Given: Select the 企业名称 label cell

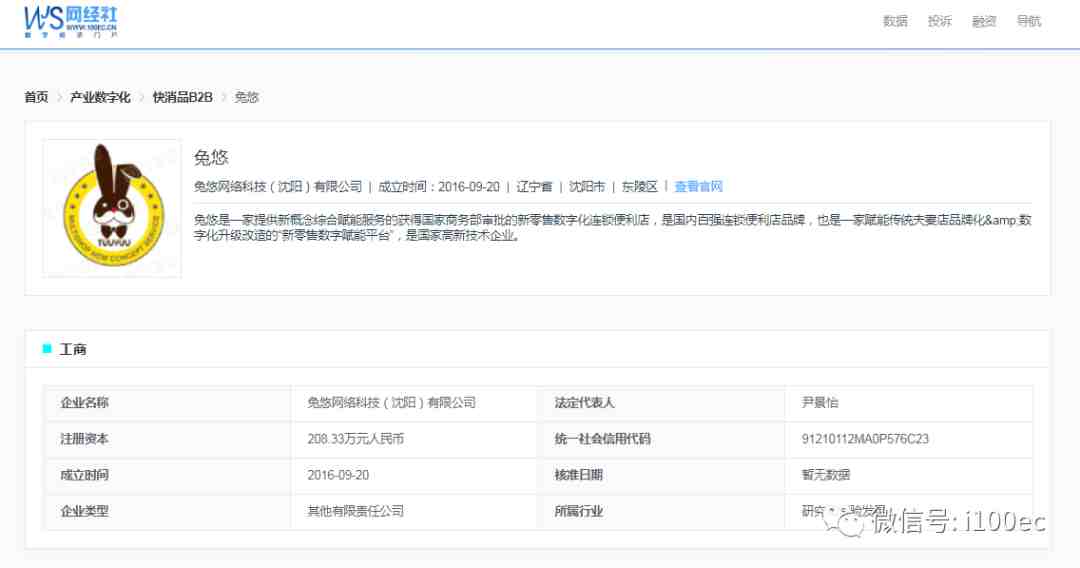Looking at the screenshot, I should 167,403.
